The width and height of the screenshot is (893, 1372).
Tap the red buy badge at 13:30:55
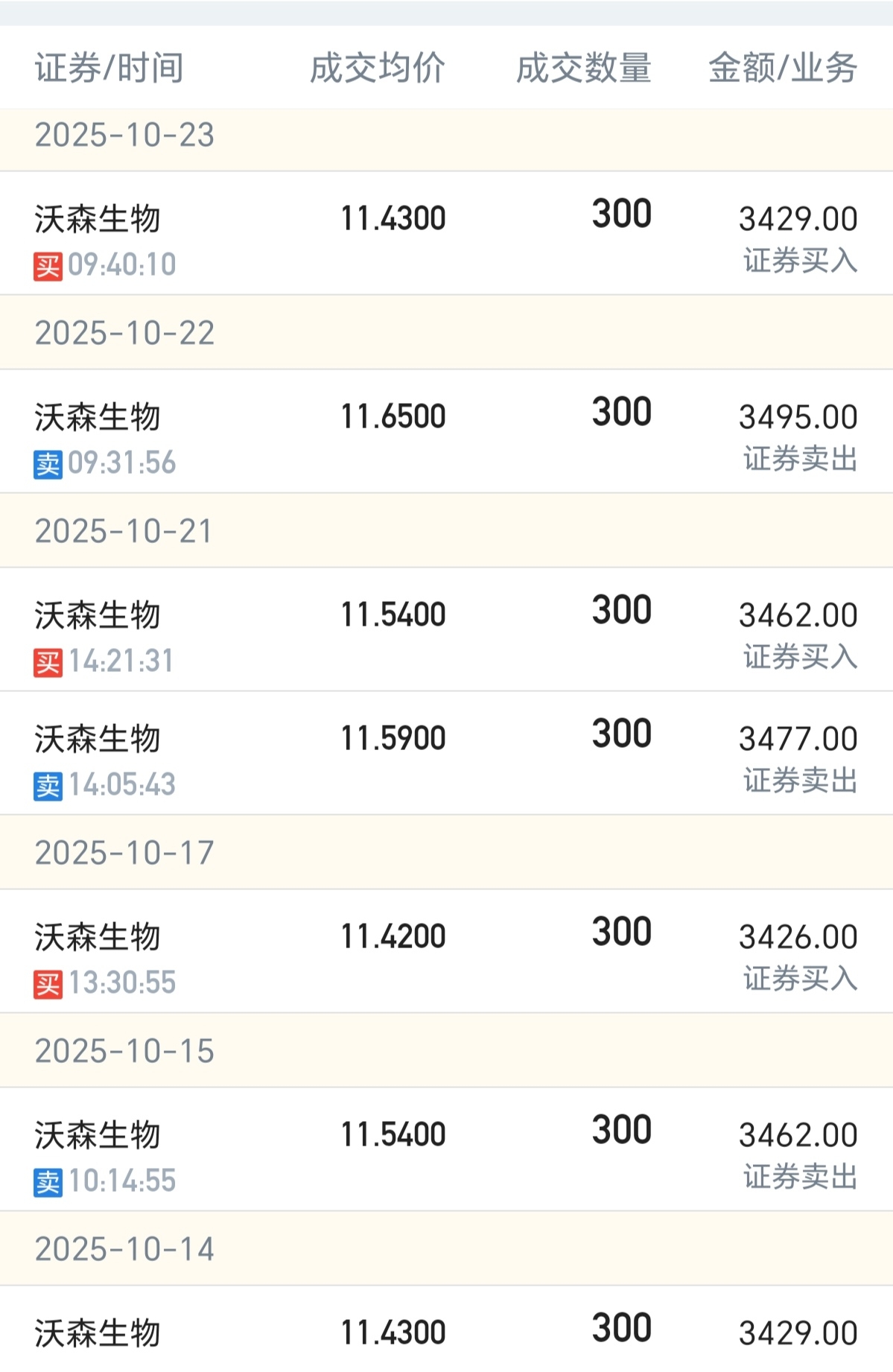tap(48, 984)
